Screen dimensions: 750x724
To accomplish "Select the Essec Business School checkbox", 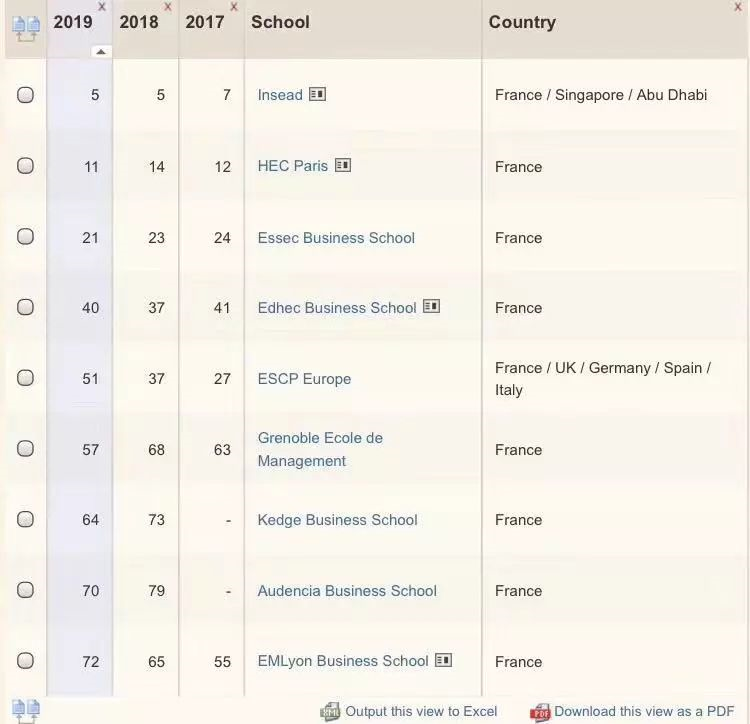I will coord(25,236).
